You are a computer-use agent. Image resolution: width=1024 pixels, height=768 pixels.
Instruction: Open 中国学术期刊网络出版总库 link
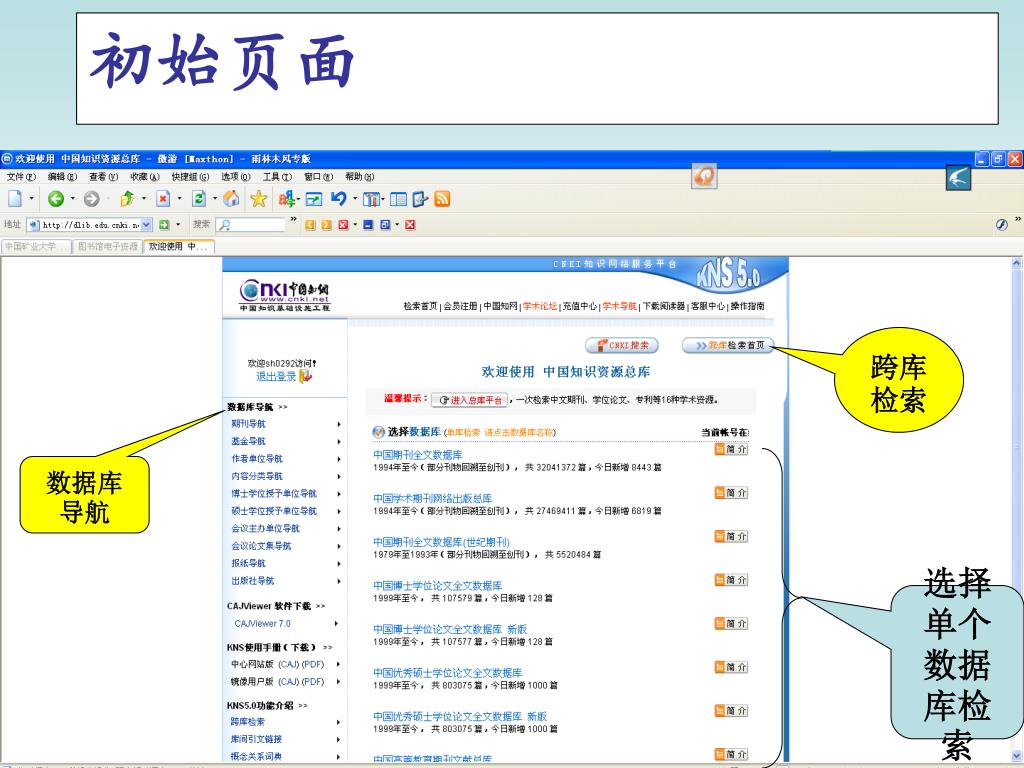pyautogui.click(x=432, y=498)
